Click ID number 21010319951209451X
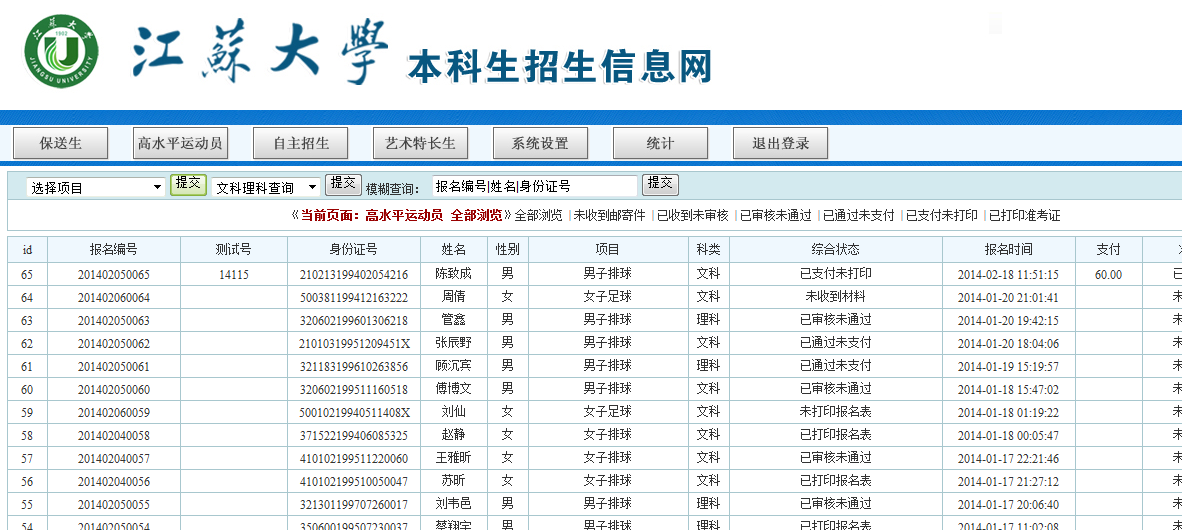Image resolution: width=1182 pixels, height=530 pixels. pos(354,344)
